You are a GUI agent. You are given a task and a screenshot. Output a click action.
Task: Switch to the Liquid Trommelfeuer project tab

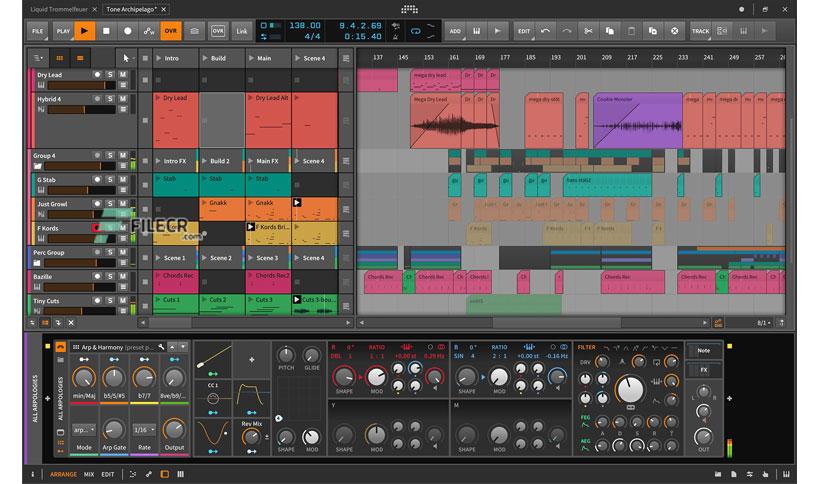[59, 9]
